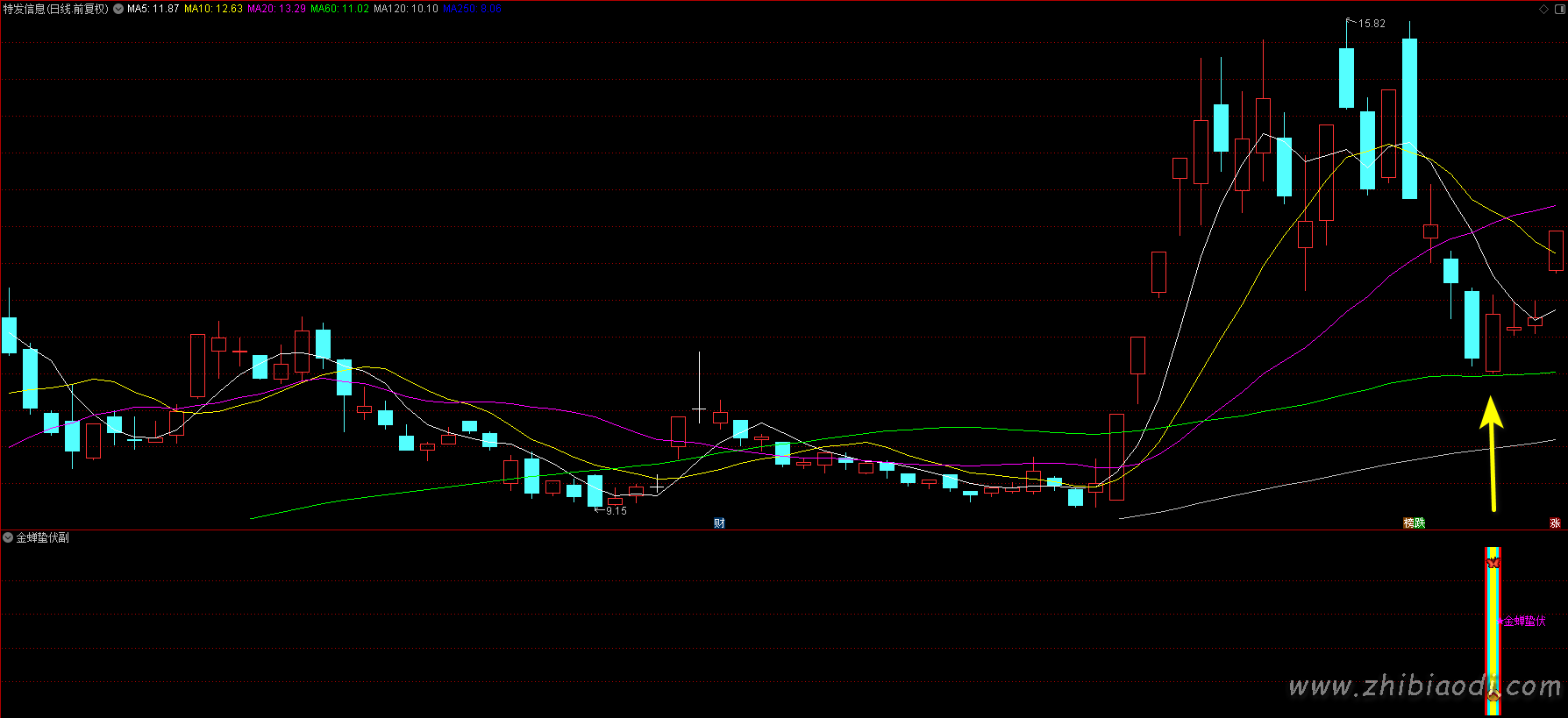This screenshot has width=1568, height=718.
Task: Click the white MA120 label
Action: [405, 9]
